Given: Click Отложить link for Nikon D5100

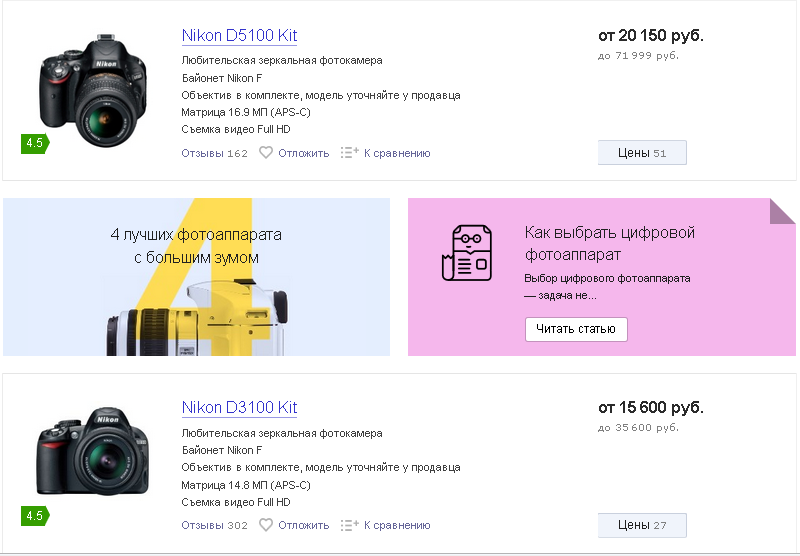Looking at the screenshot, I should 304,153.
